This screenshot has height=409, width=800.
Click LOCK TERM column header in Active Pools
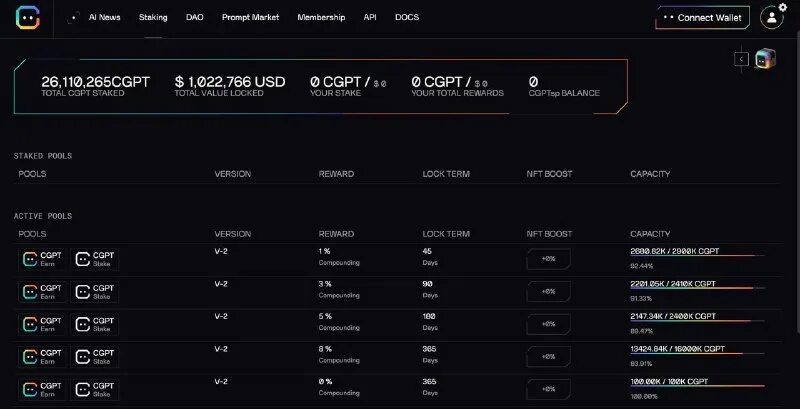click(x=446, y=234)
